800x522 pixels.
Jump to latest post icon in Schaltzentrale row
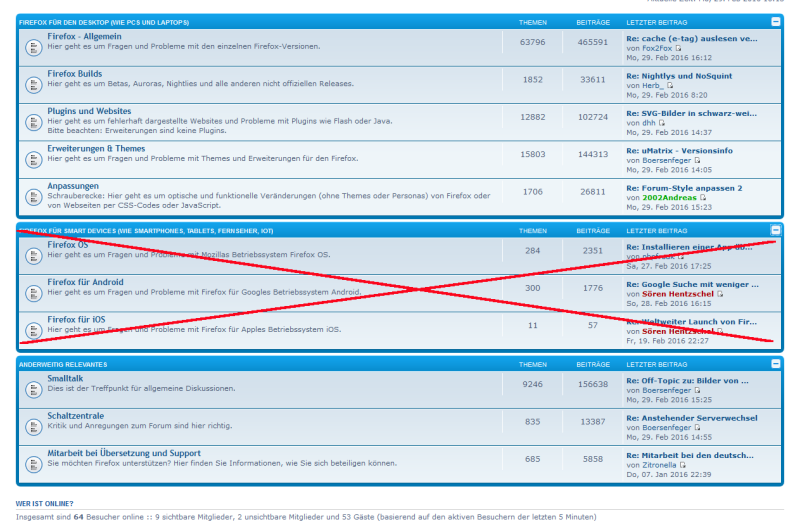click(697, 428)
